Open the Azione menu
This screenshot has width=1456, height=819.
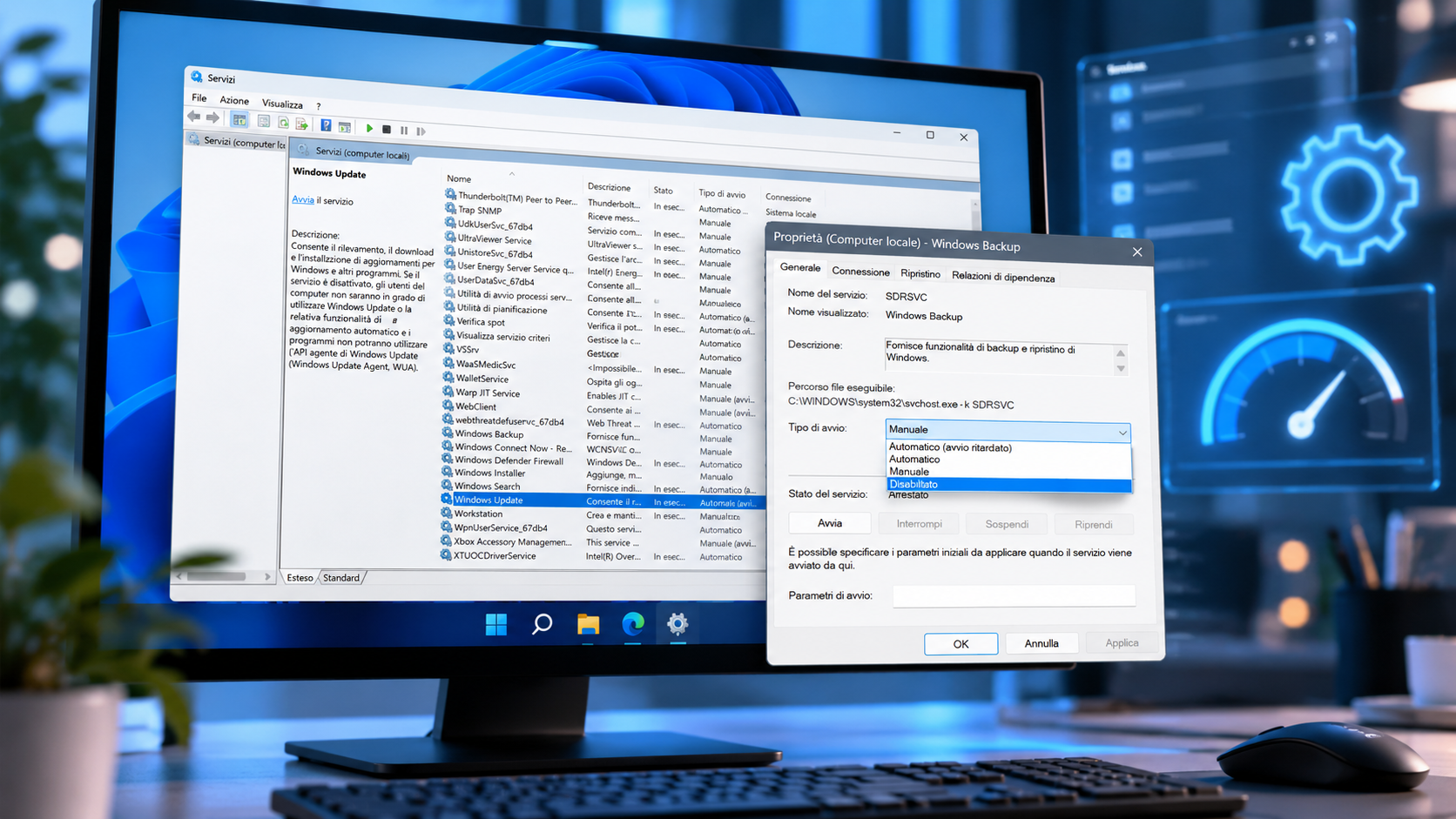point(234,101)
